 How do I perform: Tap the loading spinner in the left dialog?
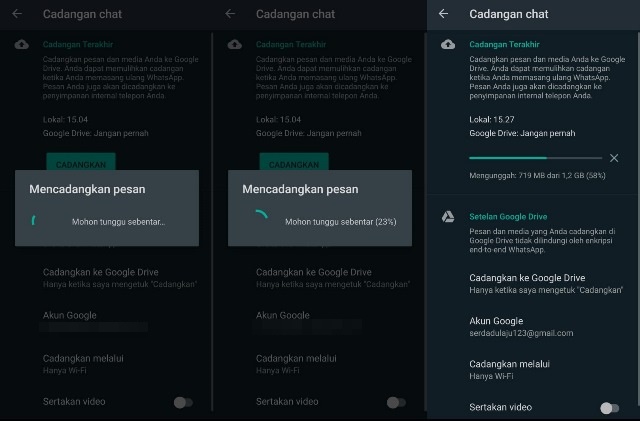(34, 221)
